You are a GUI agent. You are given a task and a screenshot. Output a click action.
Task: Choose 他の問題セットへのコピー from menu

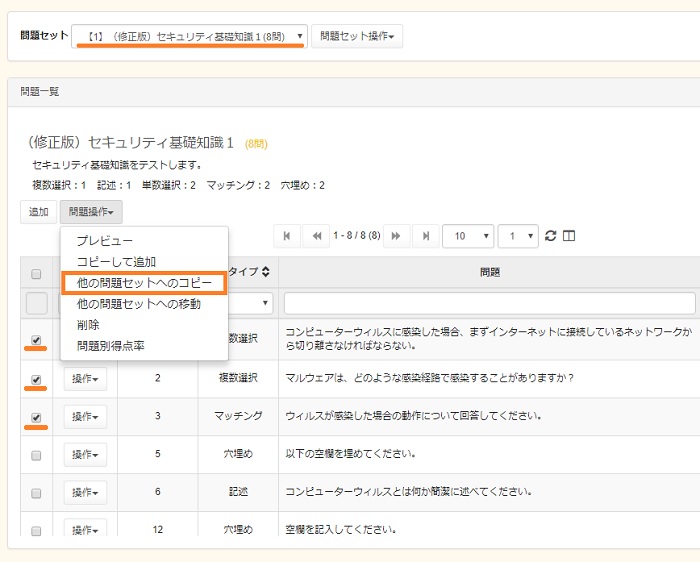(x=144, y=283)
